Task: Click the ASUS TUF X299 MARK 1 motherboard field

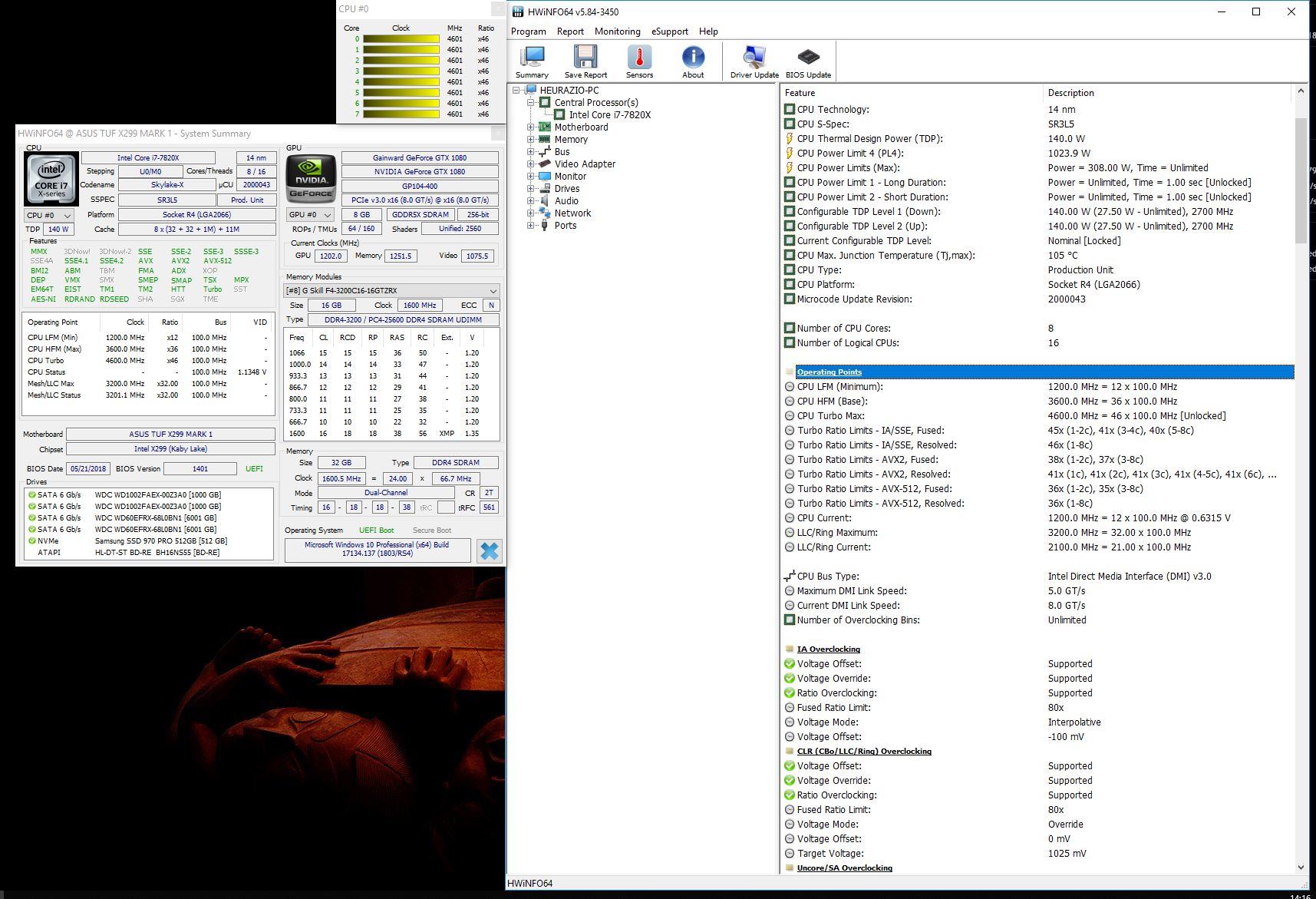Action: click(x=170, y=434)
